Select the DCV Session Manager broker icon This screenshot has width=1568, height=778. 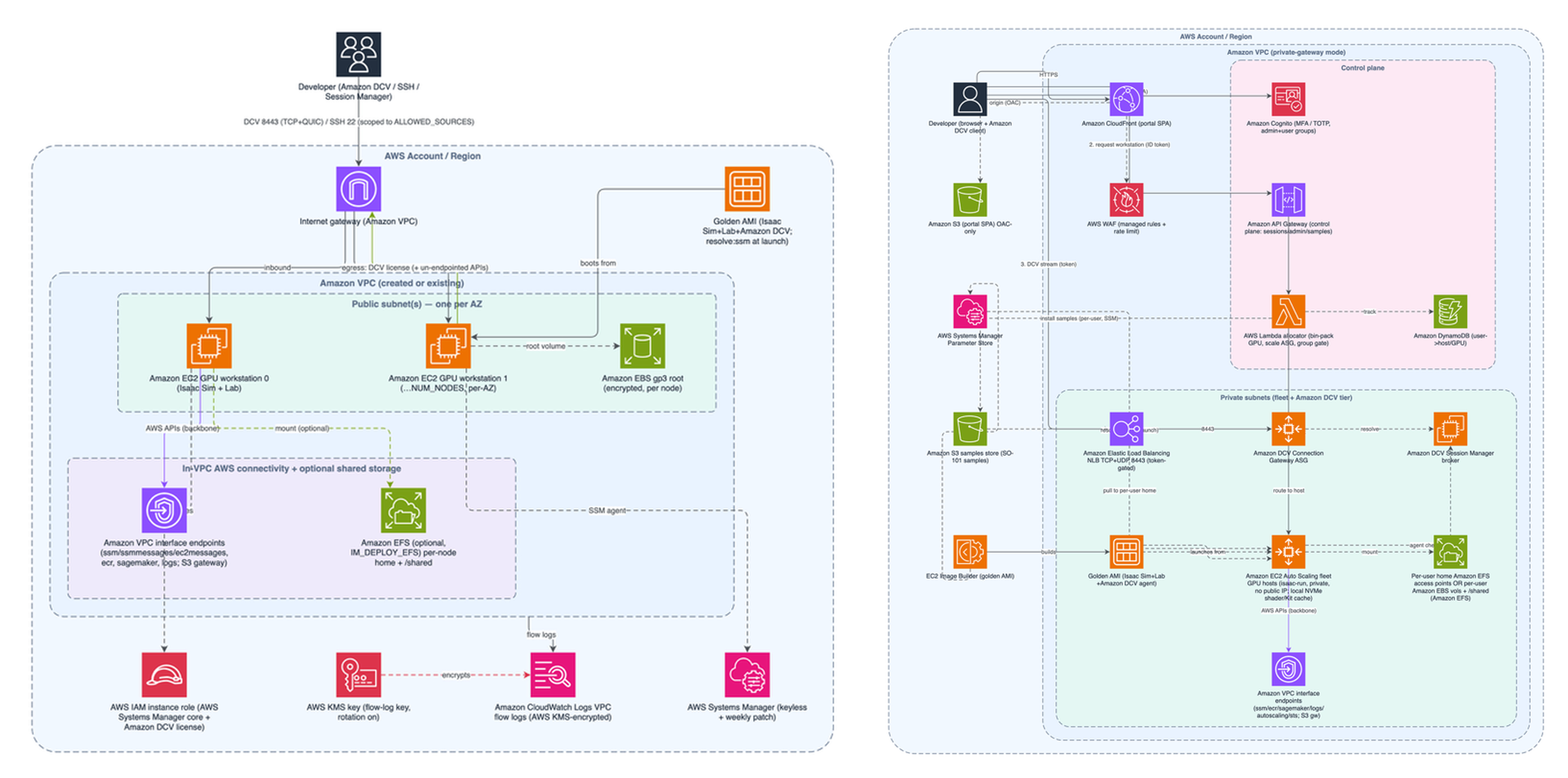pyautogui.click(x=1450, y=429)
